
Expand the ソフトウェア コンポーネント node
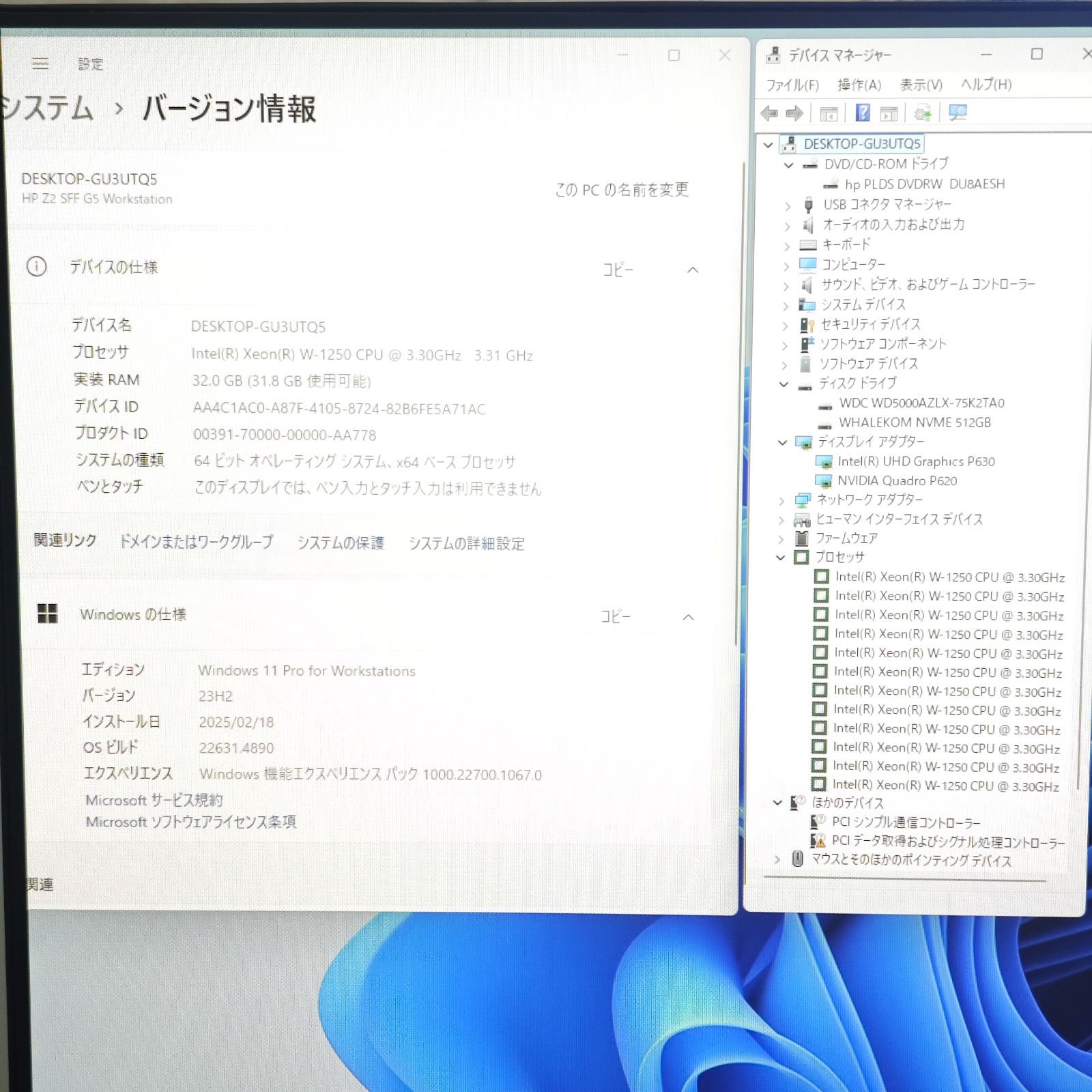click(x=785, y=345)
